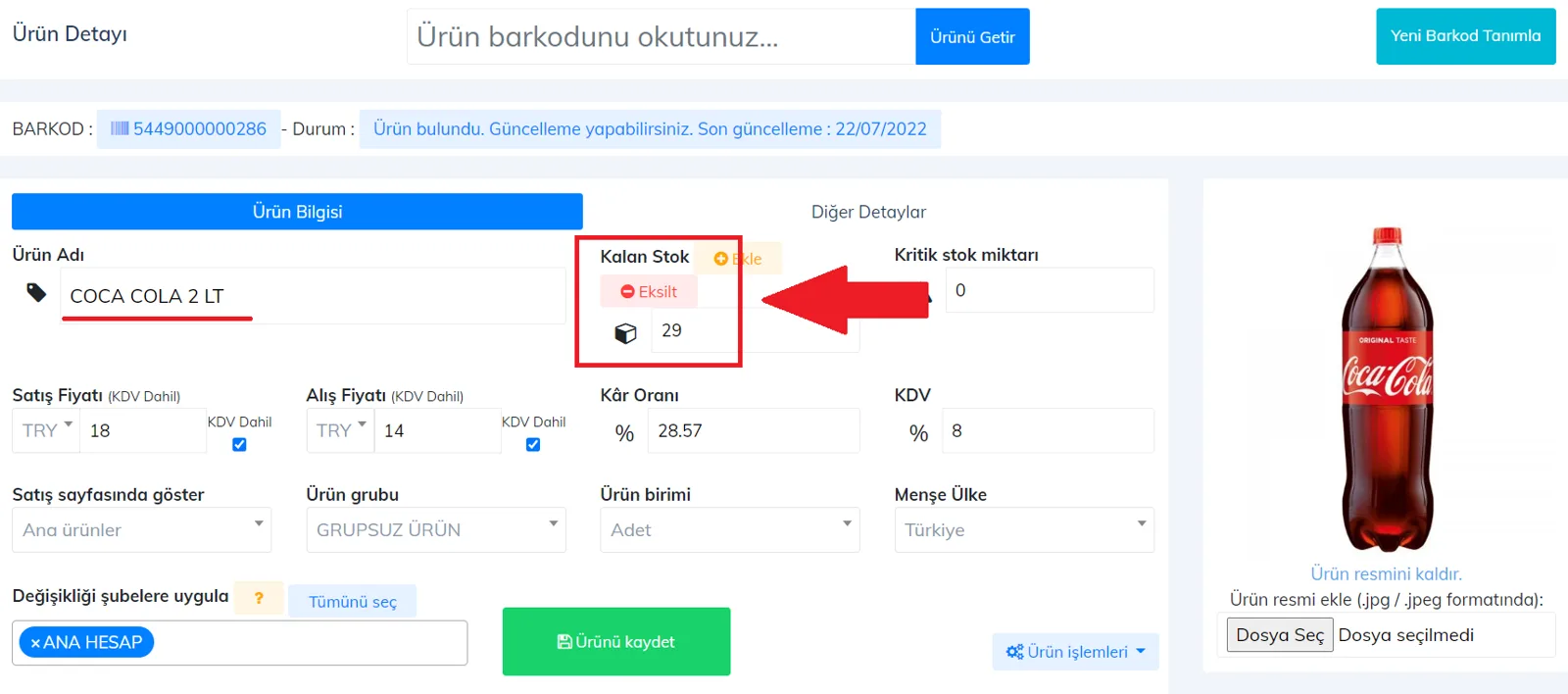This screenshot has height=694, width=1568.
Task: Click the Satış Fiyatı amount field
Action: (143, 430)
